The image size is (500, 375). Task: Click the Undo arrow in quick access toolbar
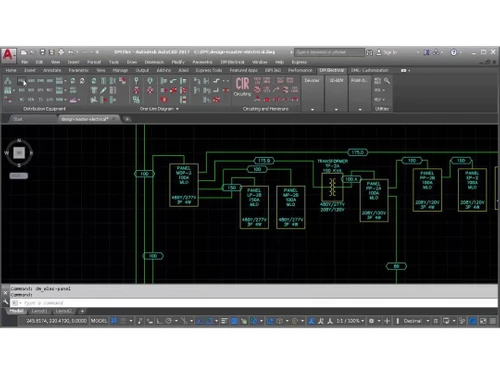coord(70,52)
